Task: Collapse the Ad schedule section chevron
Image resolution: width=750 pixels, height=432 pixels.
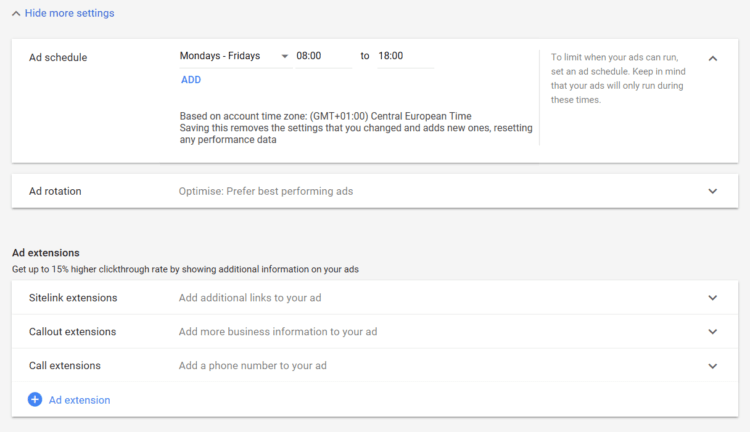Action: click(713, 58)
